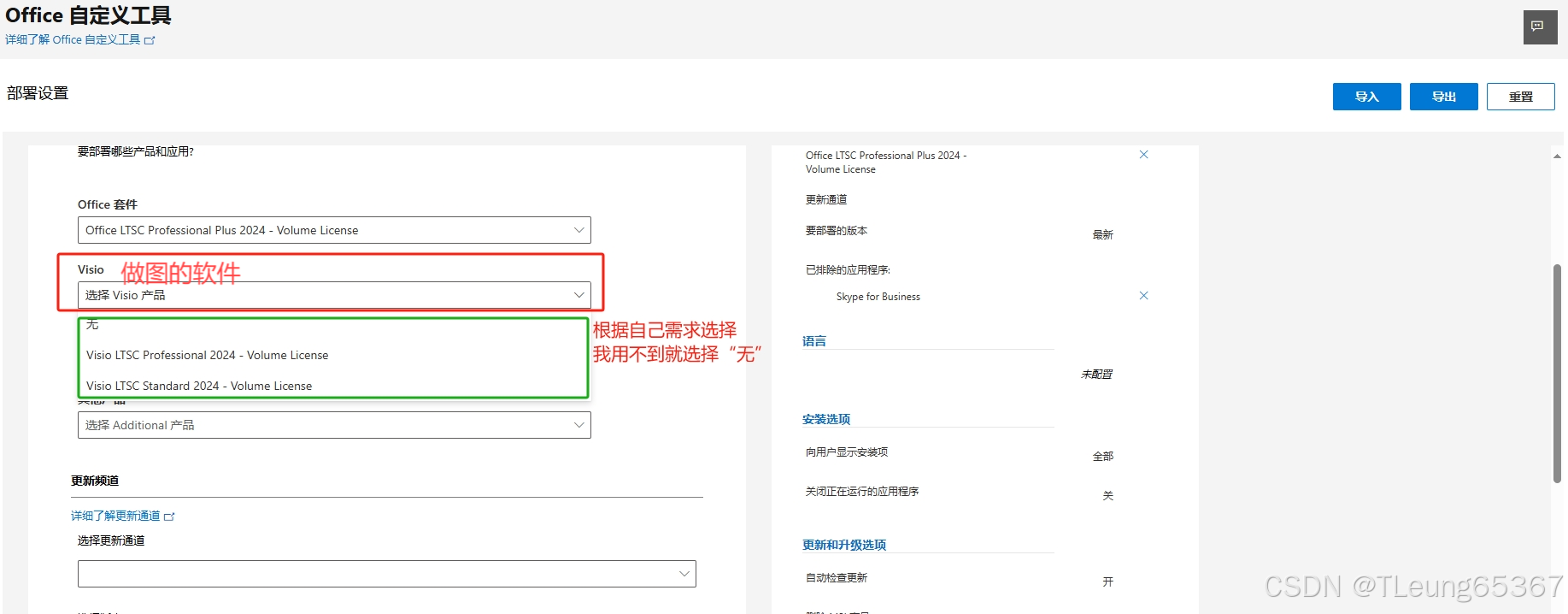Remove Skype for Business from excluded apps
This screenshot has height=614, width=1568.
tap(1143, 296)
